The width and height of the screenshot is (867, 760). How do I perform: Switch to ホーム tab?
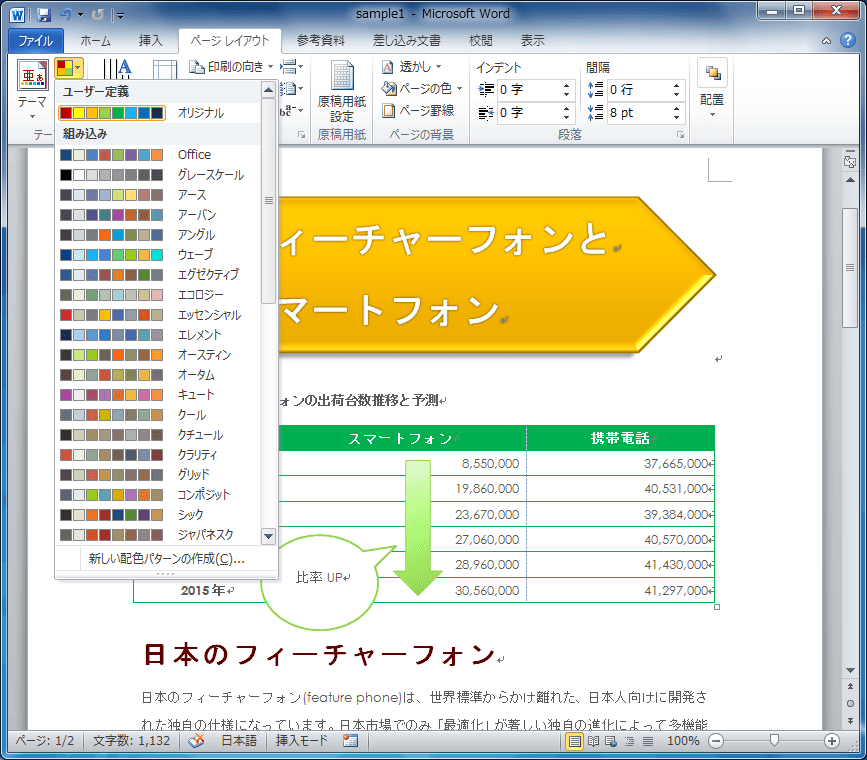click(96, 40)
